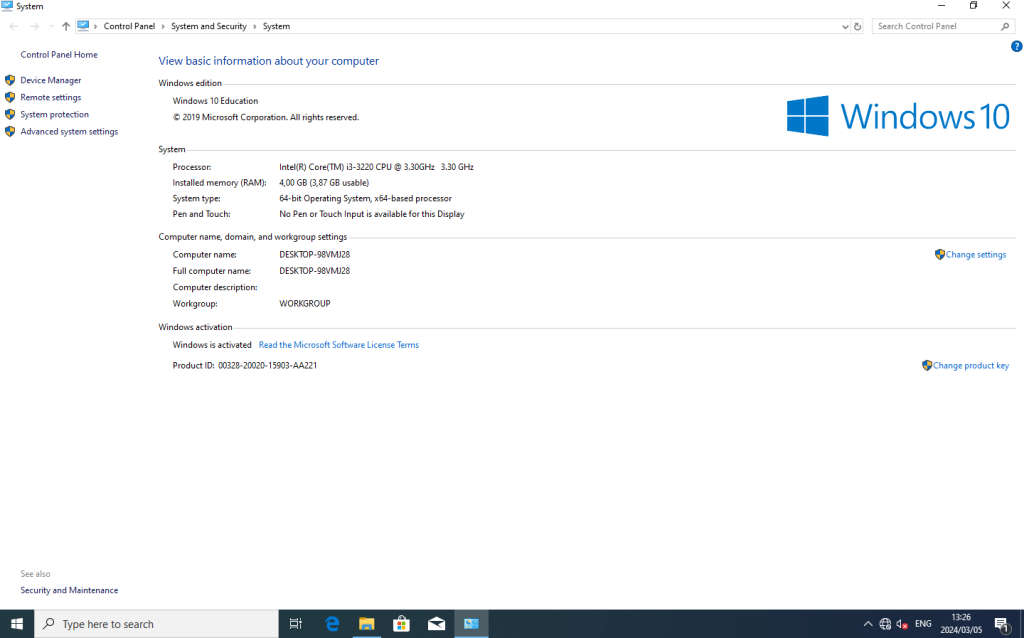The width and height of the screenshot is (1024, 638).
Task: Open the Mail app from the taskbar
Action: [436, 623]
